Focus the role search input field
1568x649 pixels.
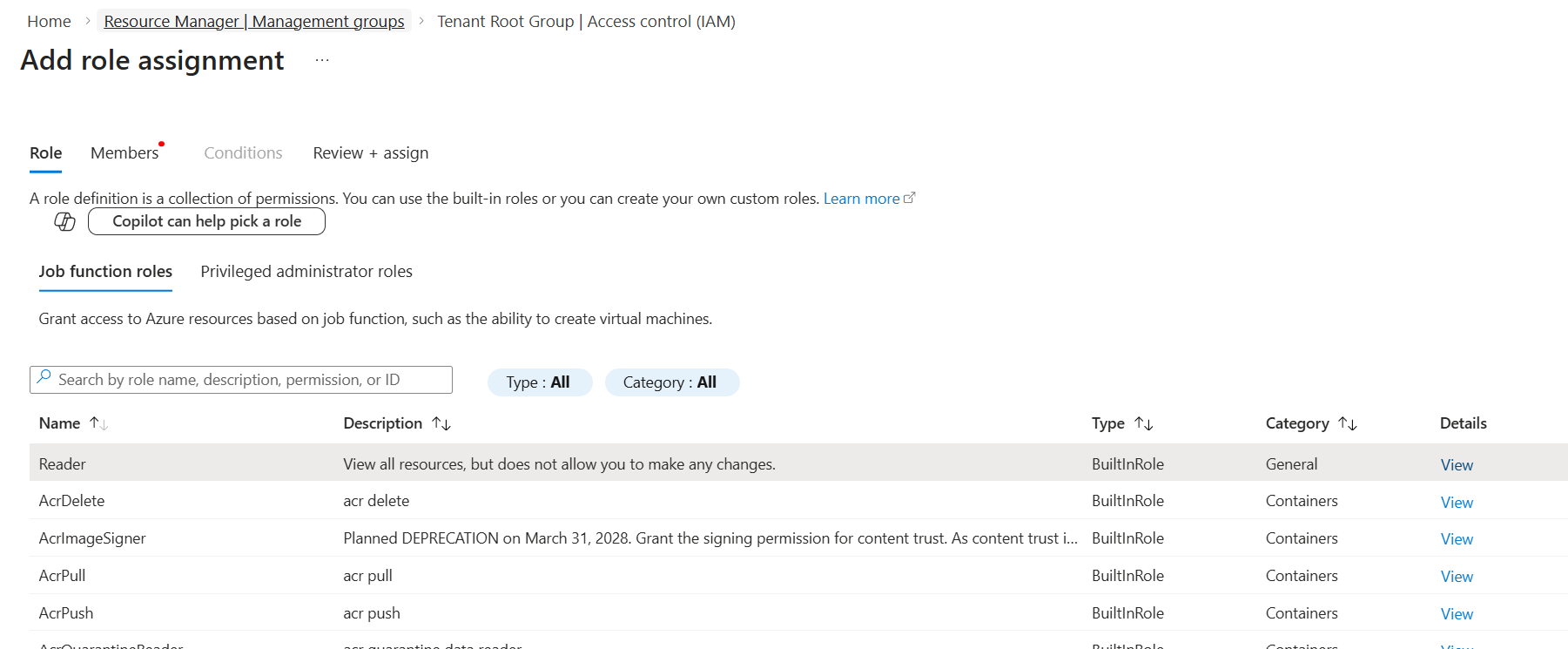coord(248,380)
